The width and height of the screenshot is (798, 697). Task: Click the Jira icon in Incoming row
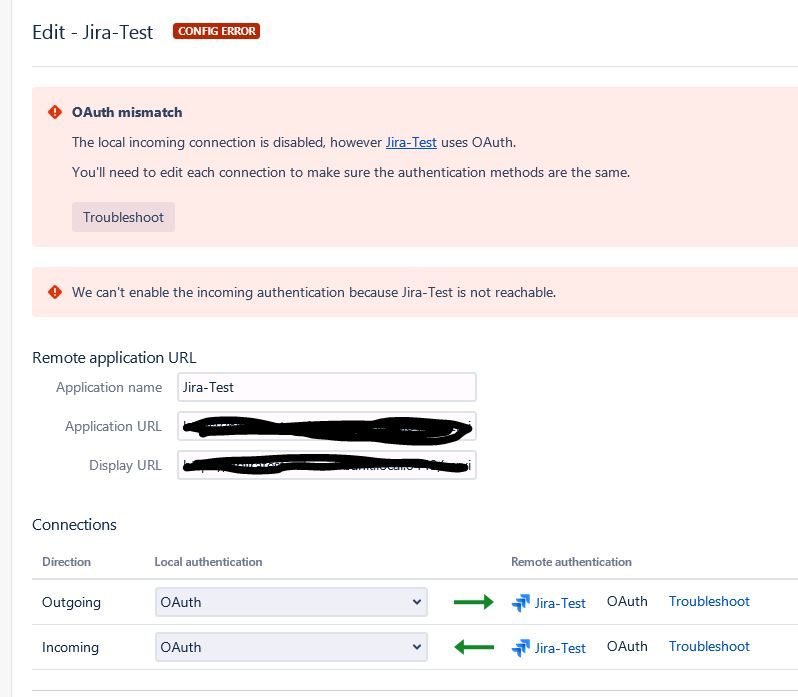[x=521, y=648]
